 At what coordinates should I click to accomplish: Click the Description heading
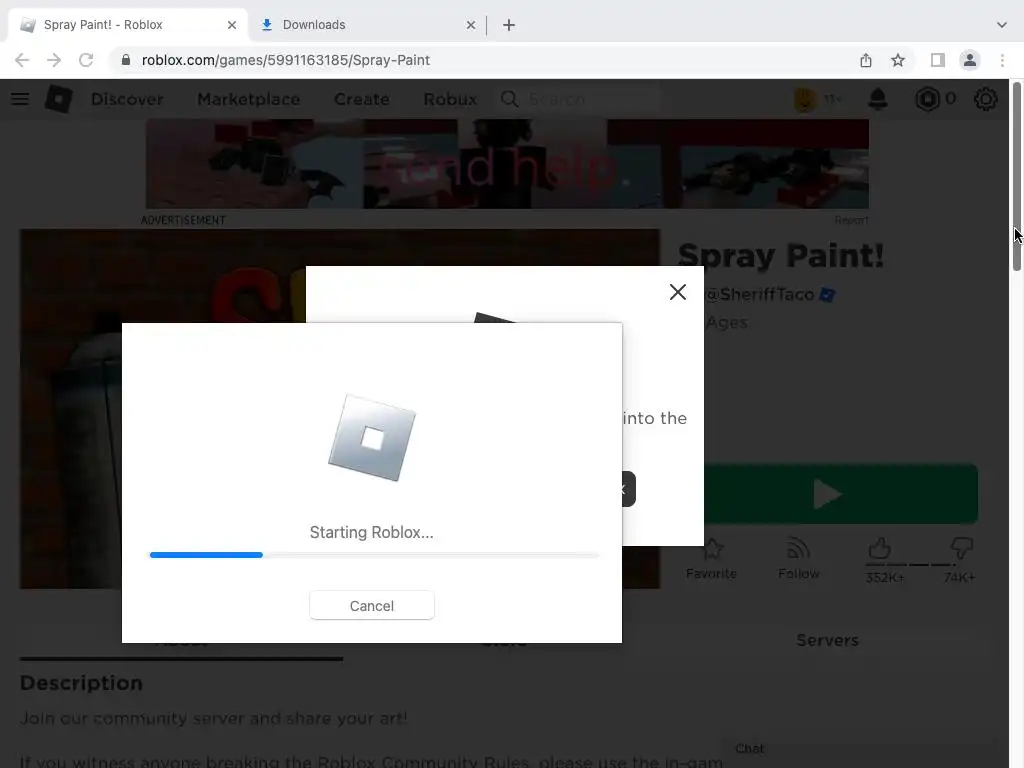[82, 682]
